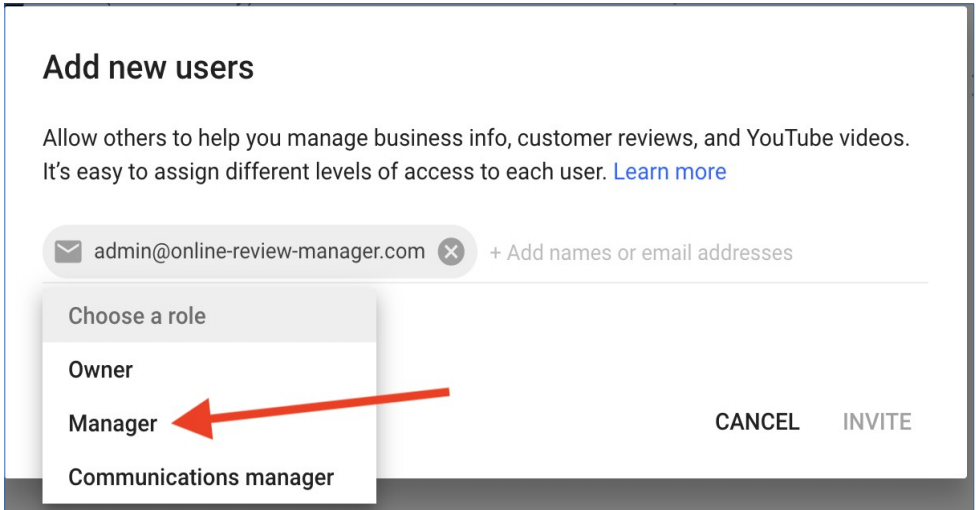Image resolution: width=976 pixels, height=510 pixels.
Task: Click the Add new users dialog title
Action: tap(148, 68)
